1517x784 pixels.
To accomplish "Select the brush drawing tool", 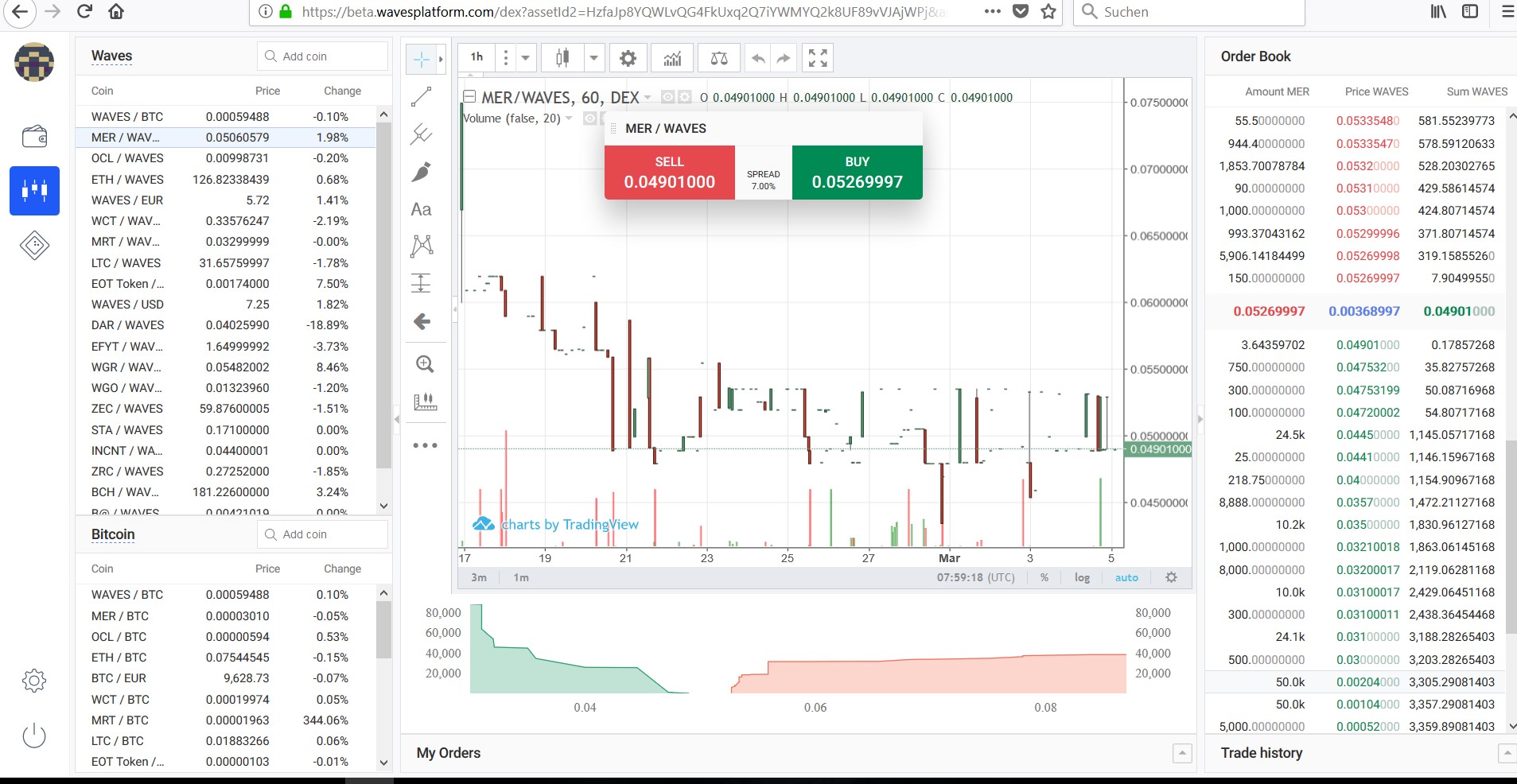I will 422,172.
